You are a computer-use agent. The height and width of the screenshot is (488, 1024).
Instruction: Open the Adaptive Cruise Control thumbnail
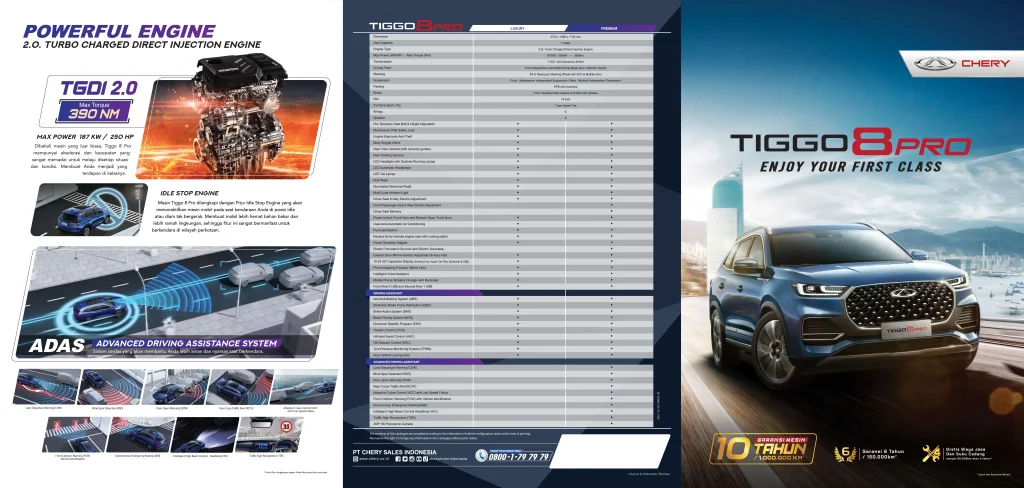[303, 387]
